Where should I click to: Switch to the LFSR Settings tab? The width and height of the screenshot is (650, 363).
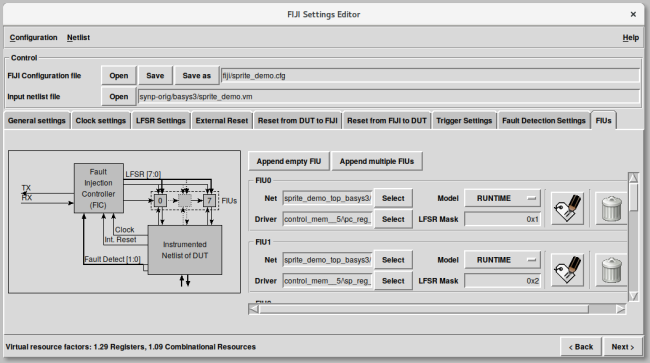tap(161, 121)
